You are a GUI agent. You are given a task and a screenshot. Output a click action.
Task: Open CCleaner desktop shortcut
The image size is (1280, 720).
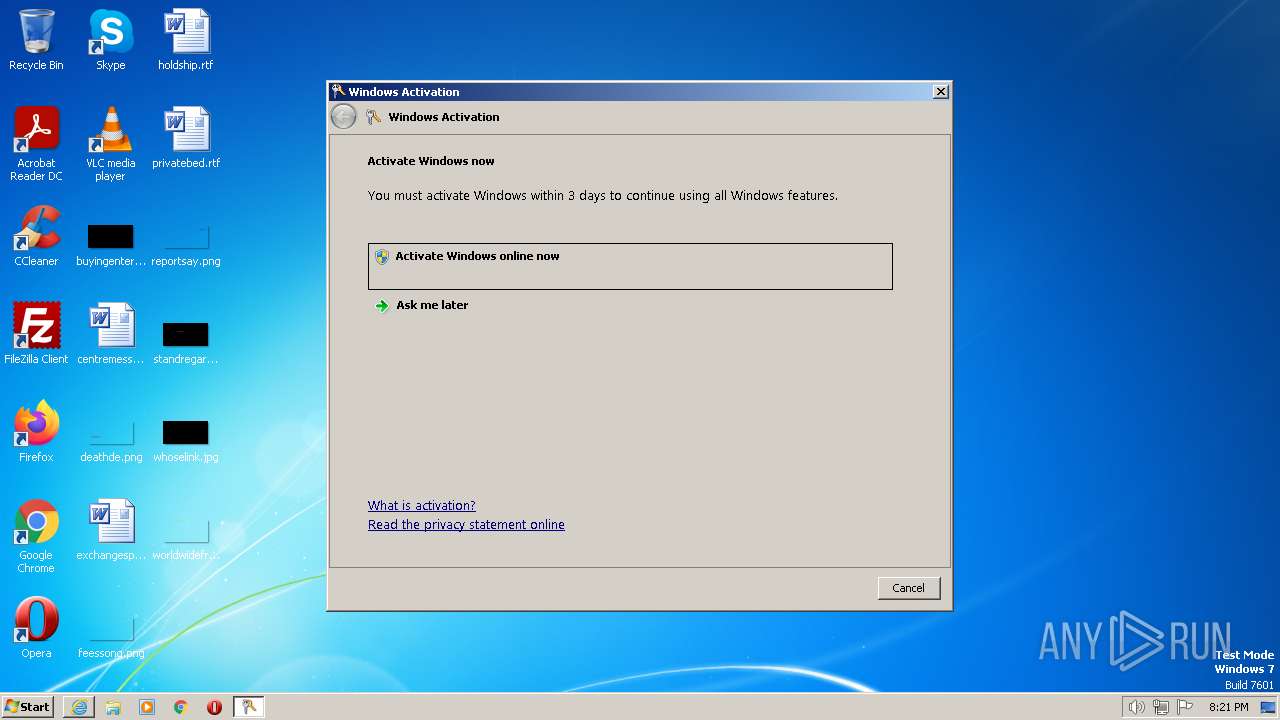(x=36, y=236)
